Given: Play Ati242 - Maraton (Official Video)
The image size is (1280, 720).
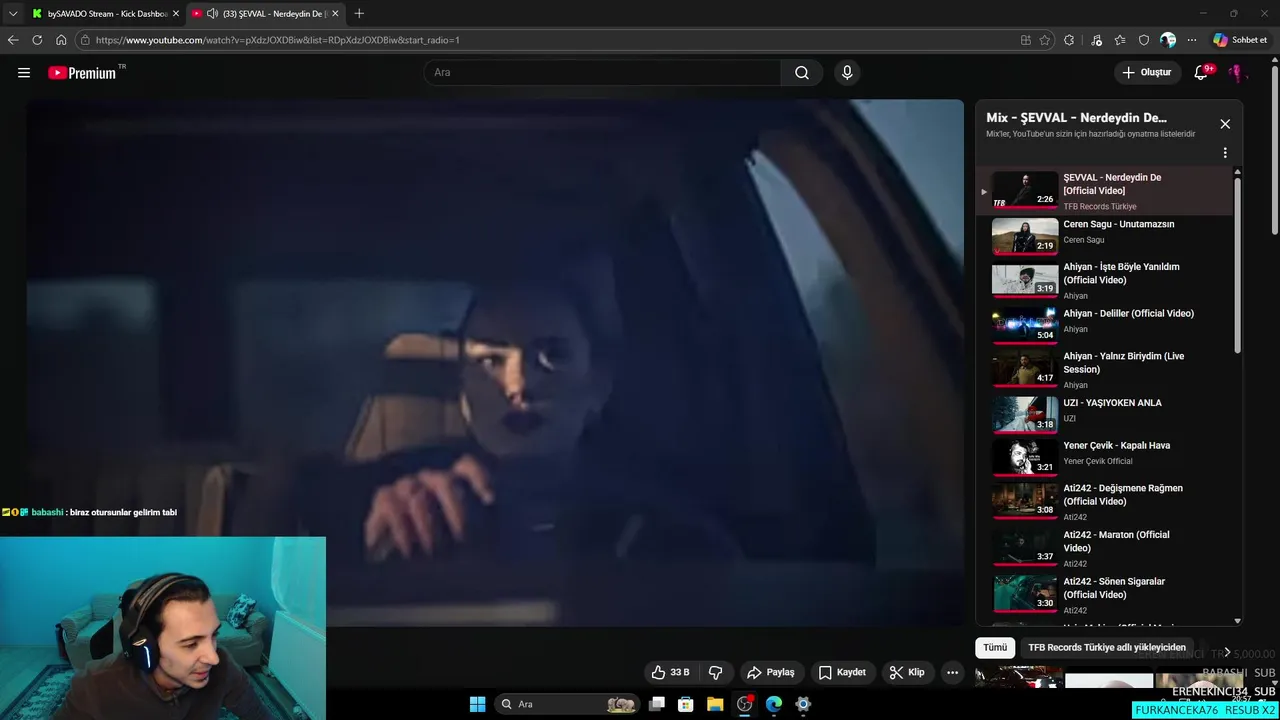Looking at the screenshot, I should pos(1105,548).
